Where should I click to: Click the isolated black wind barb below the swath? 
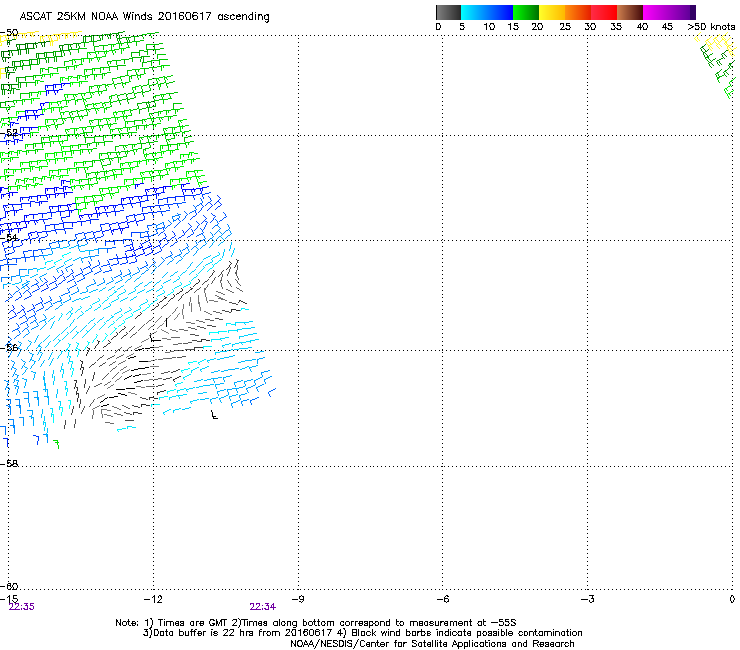[x=214, y=415]
